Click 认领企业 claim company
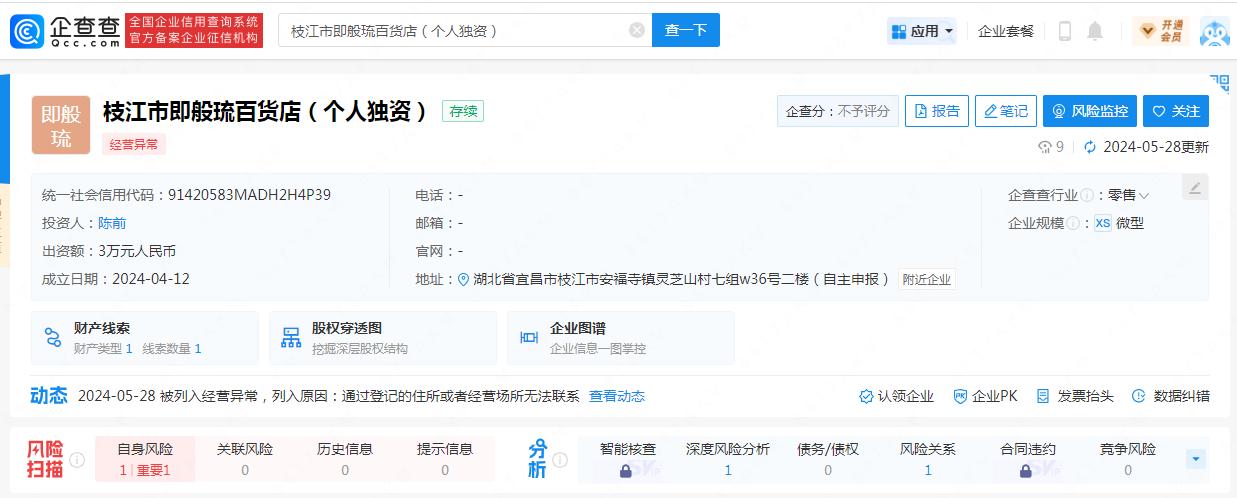The width and height of the screenshot is (1237, 498). (896, 396)
